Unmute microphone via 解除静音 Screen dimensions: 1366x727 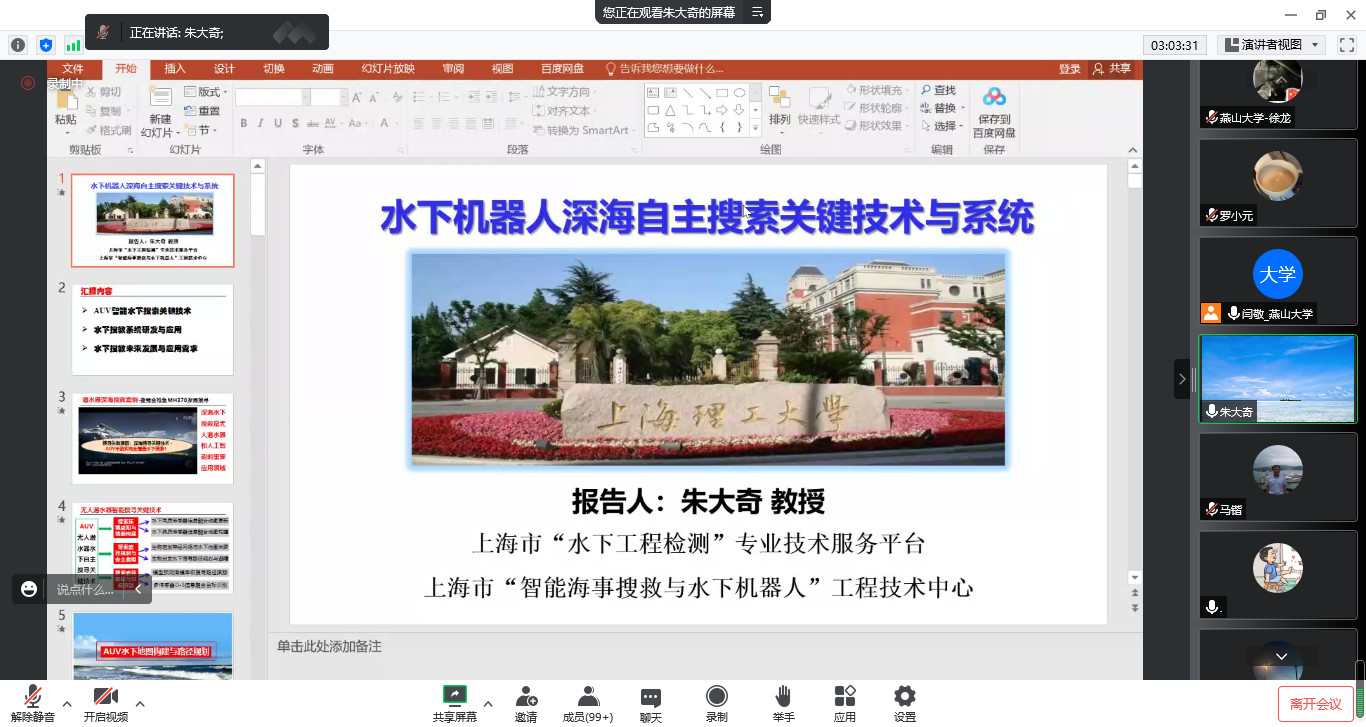click(33, 696)
